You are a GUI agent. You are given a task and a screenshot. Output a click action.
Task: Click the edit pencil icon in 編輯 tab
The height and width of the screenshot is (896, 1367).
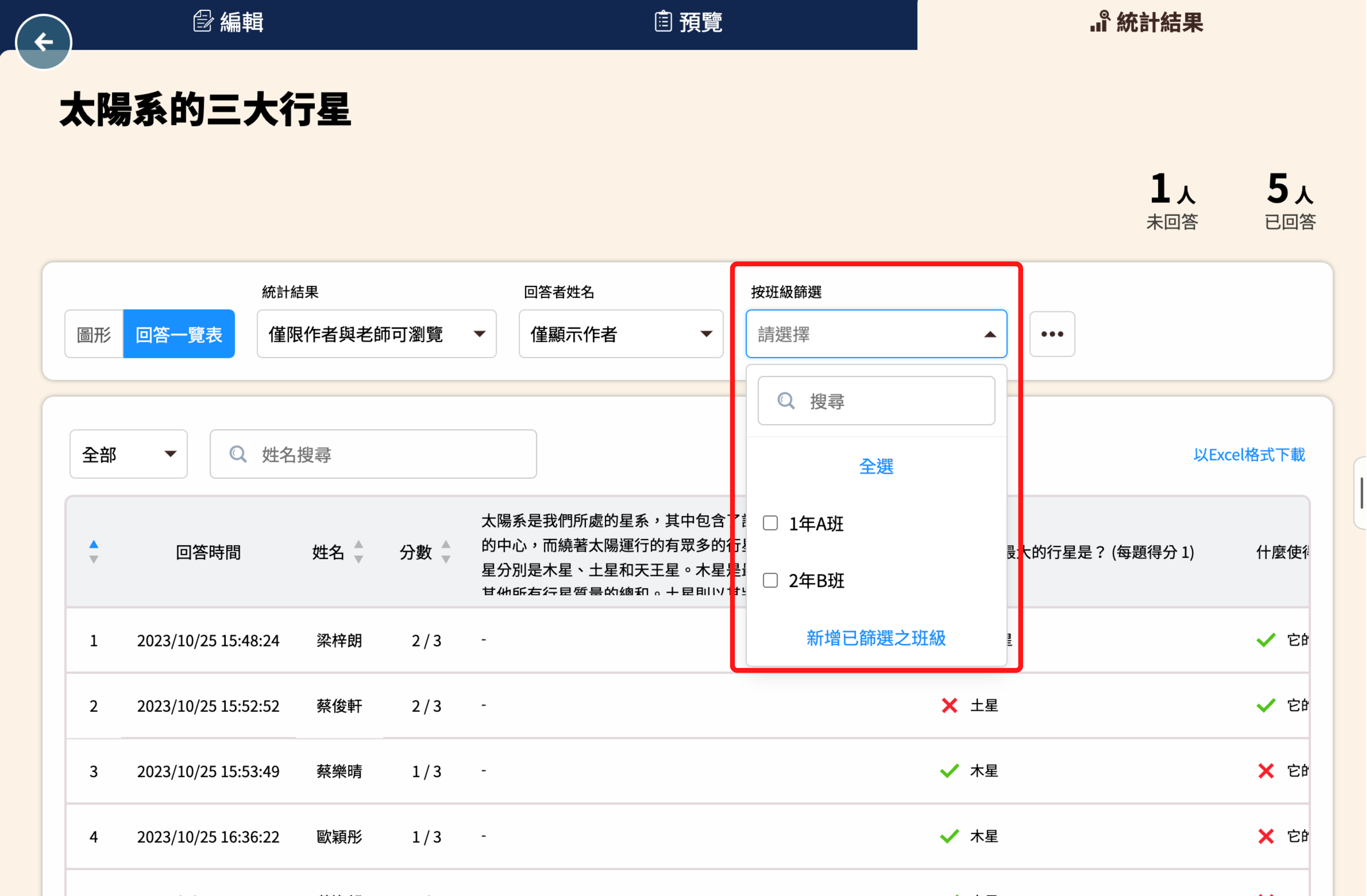[203, 22]
